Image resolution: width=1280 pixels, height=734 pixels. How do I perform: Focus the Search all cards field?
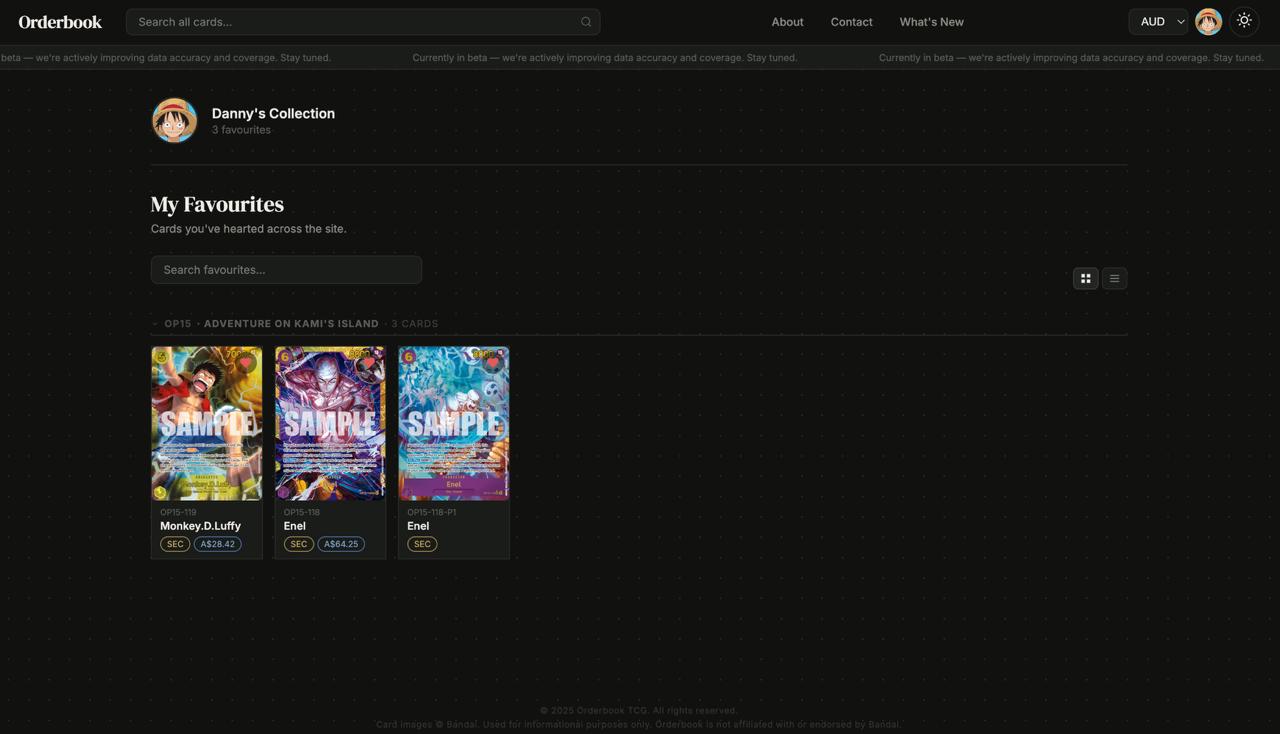pos(363,22)
